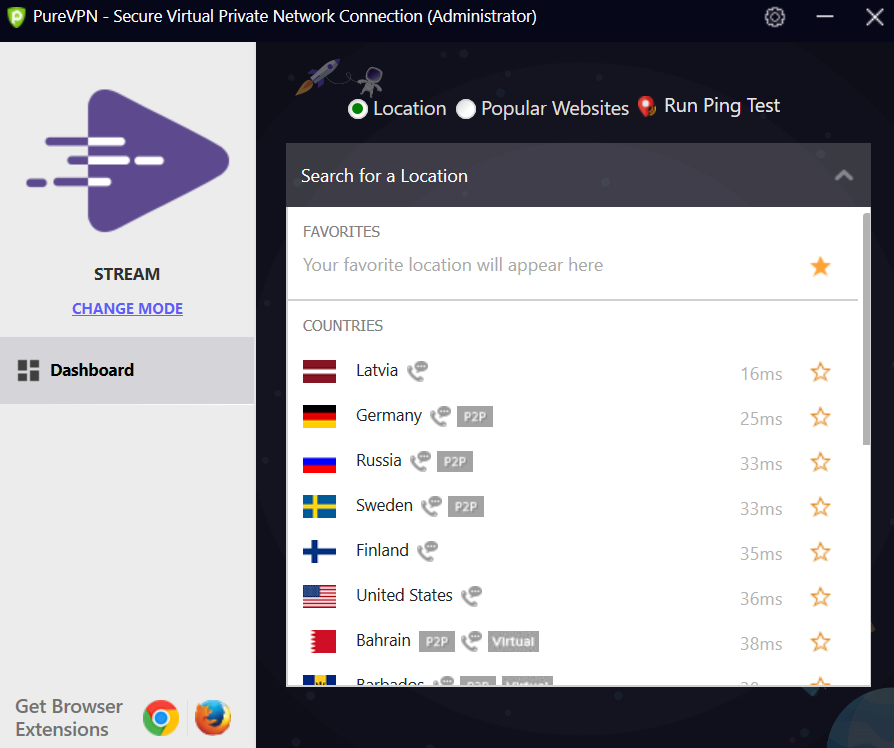Image resolution: width=894 pixels, height=748 pixels.
Task: Favorite Finland with its star
Action: [x=820, y=552]
